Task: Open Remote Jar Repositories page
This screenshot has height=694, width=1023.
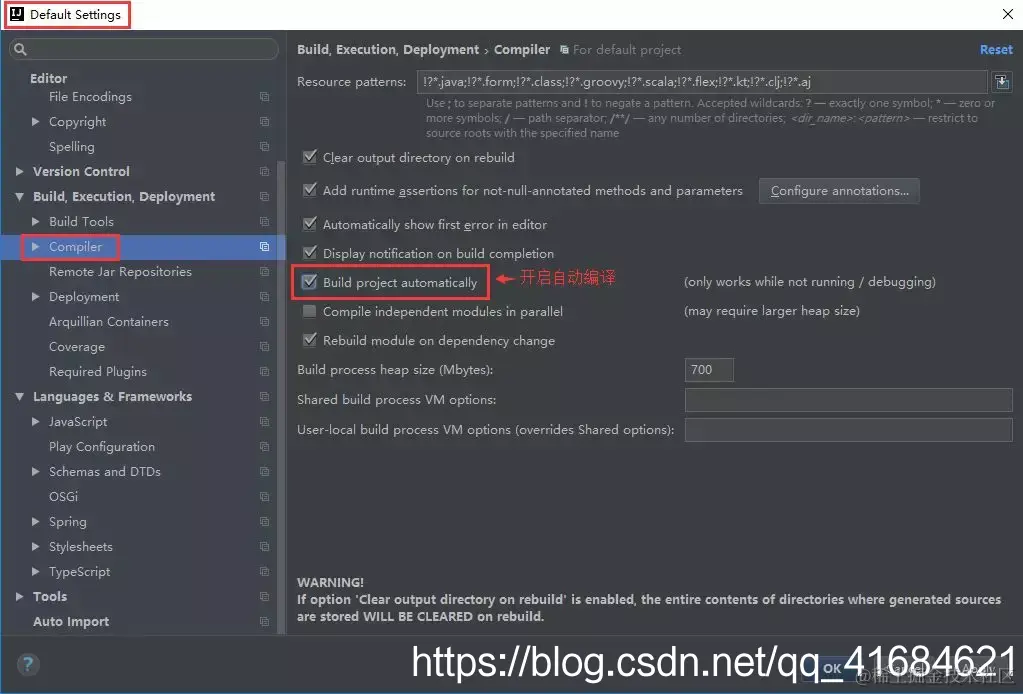Action: point(120,271)
